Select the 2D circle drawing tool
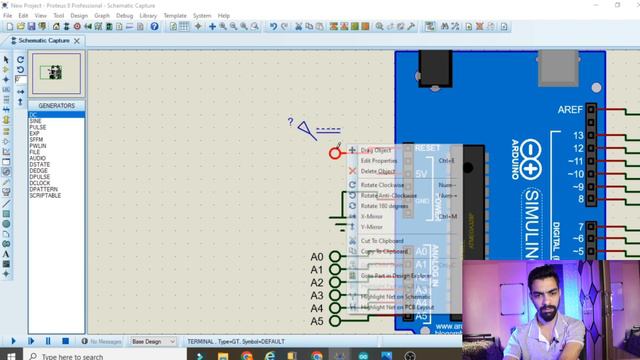Screen dimensions: 640x360 (x=6, y=224)
